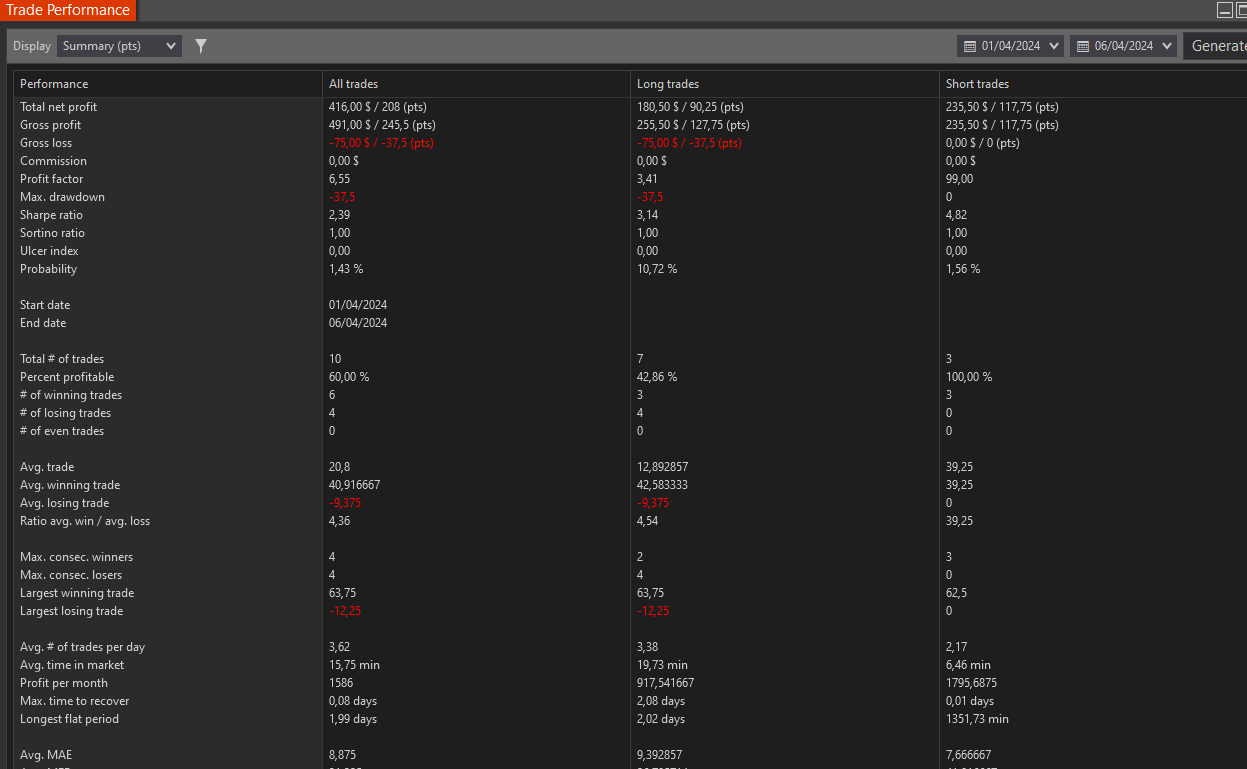1247x769 pixels.
Task: Click the end date calendar icon
Action: (1082, 46)
